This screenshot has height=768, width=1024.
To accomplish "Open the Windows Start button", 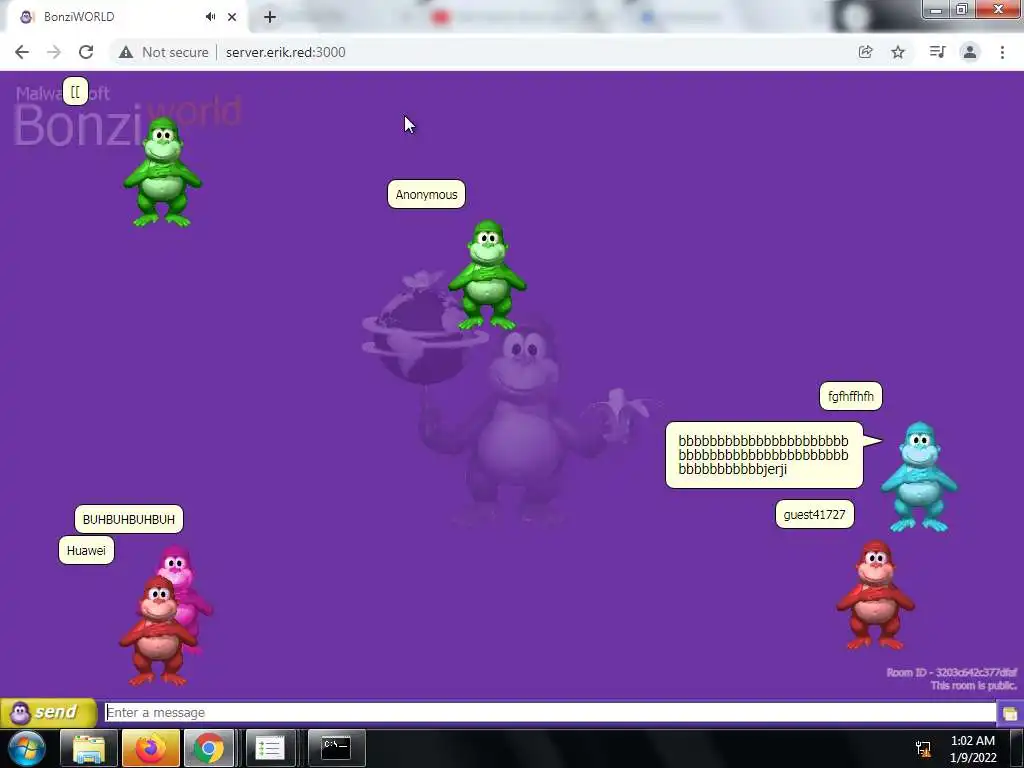I will coord(27,748).
